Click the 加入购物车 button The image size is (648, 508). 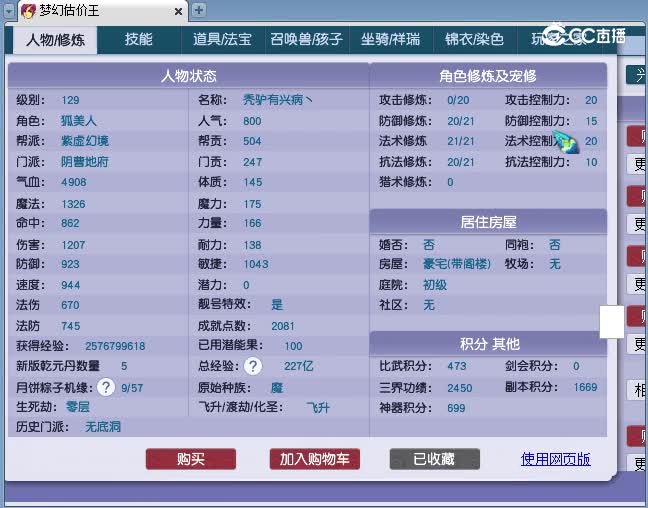[x=314, y=459]
